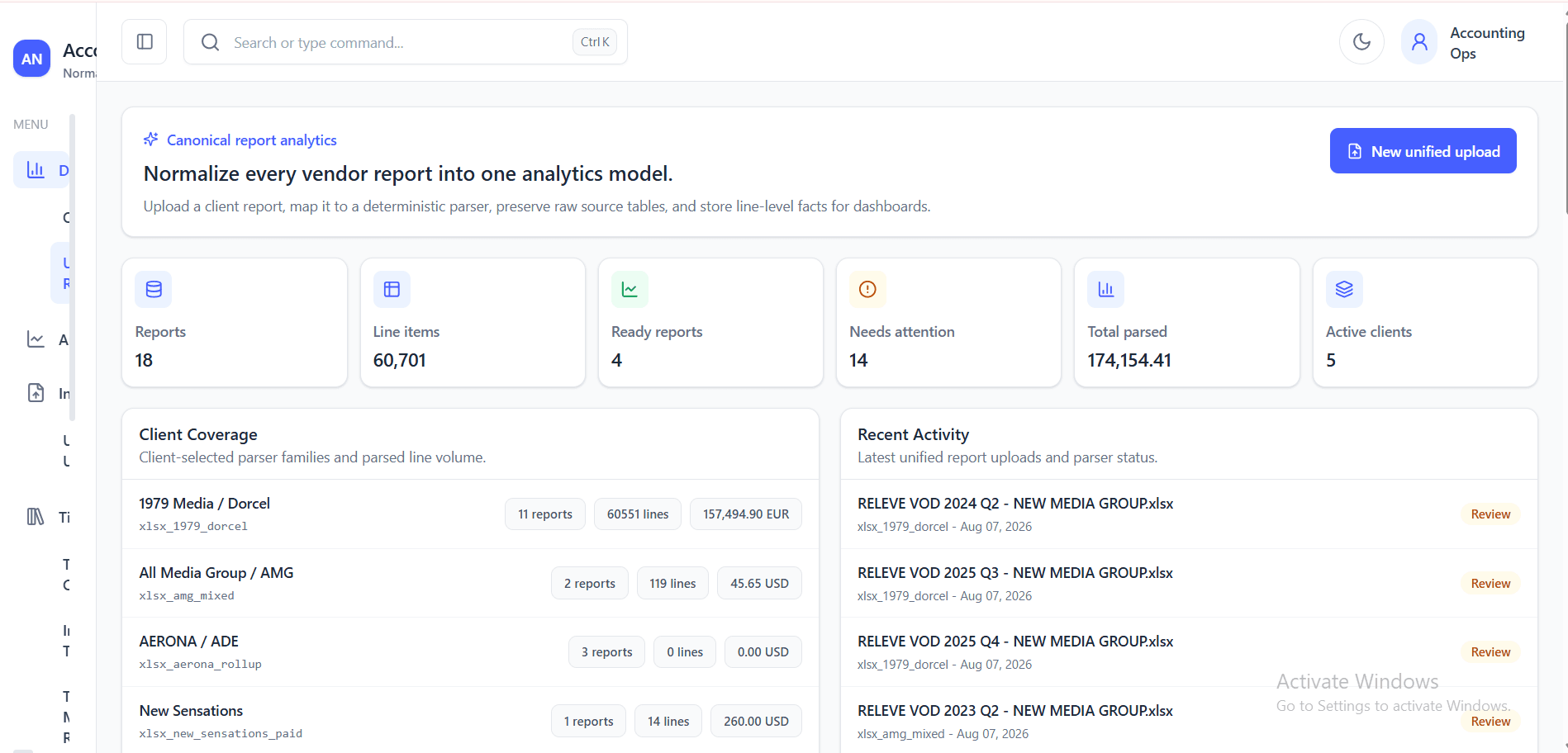Open the AERONA / ADE client row
The image size is (1568, 753).
click(470, 651)
